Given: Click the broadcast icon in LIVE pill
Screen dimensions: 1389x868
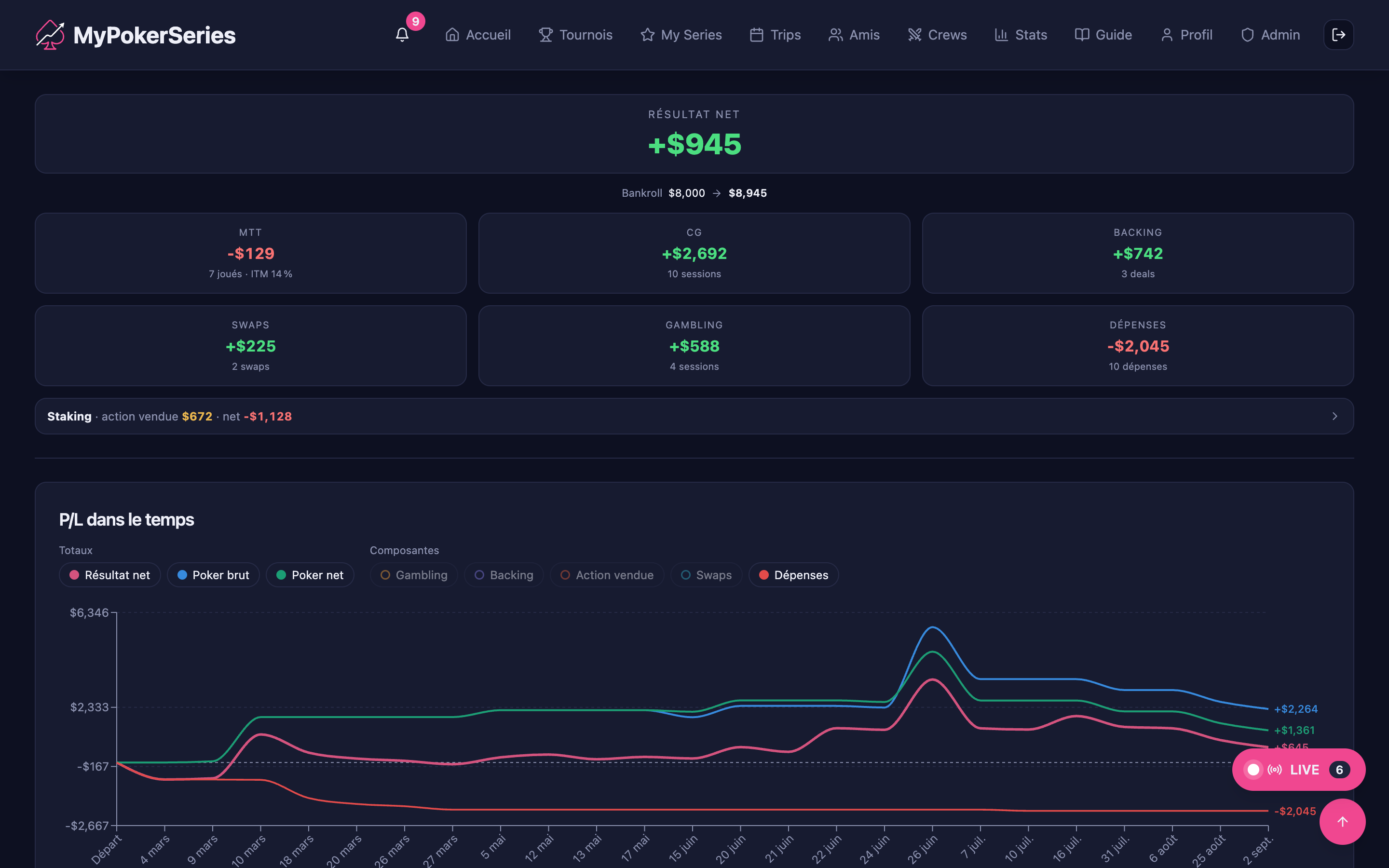Looking at the screenshot, I should click(1275, 770).
